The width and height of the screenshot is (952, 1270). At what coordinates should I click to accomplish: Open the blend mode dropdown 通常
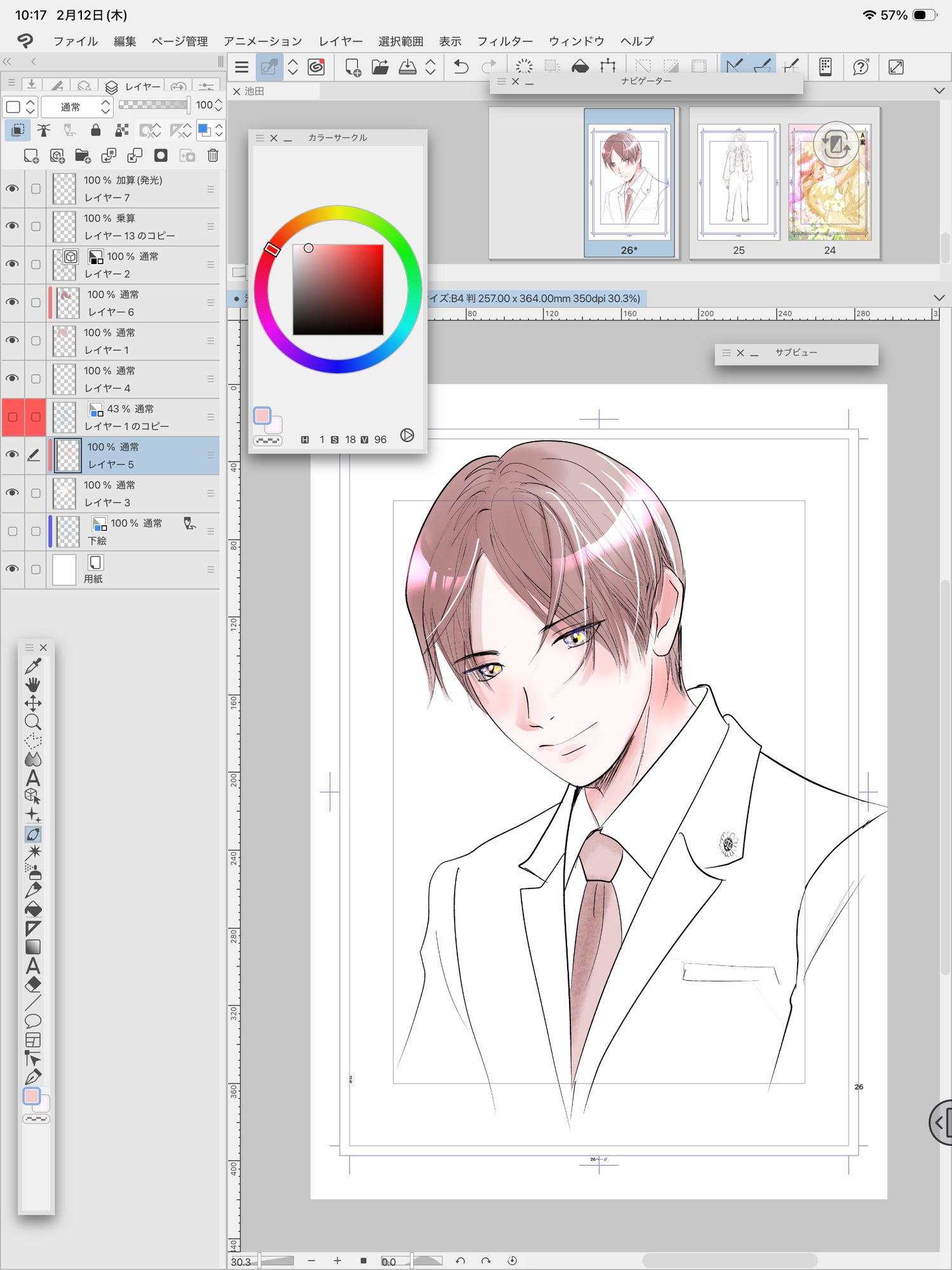click(x=77, y=107)
